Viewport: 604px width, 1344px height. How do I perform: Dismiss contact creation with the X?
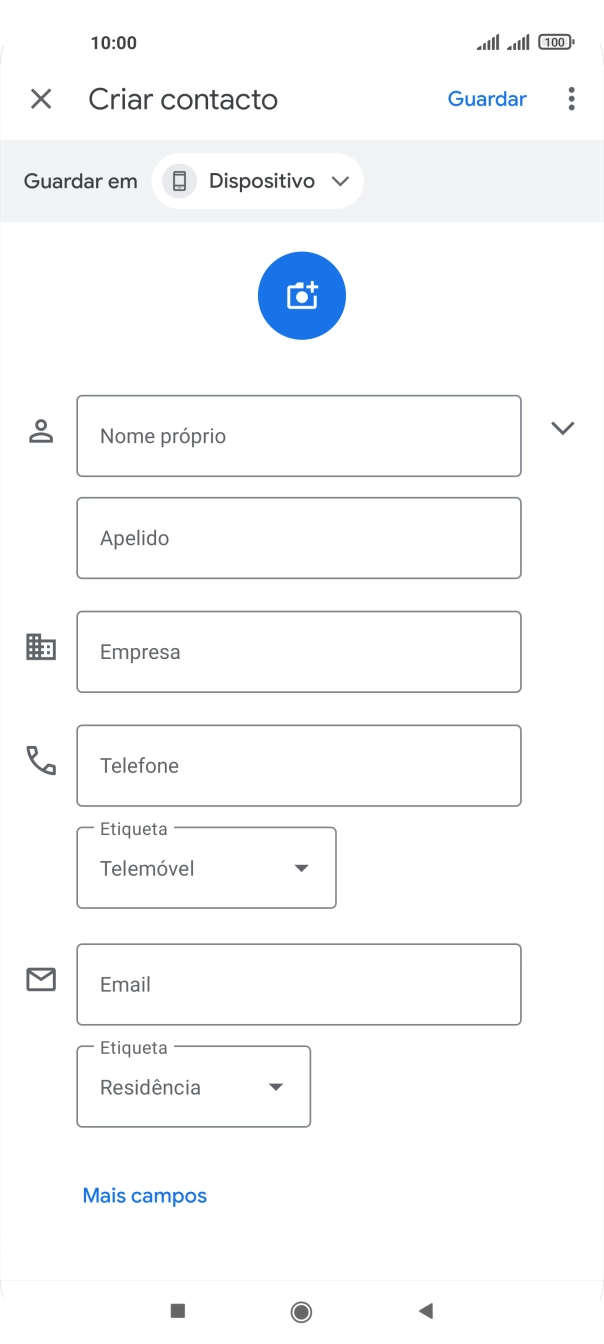point(41,99)
